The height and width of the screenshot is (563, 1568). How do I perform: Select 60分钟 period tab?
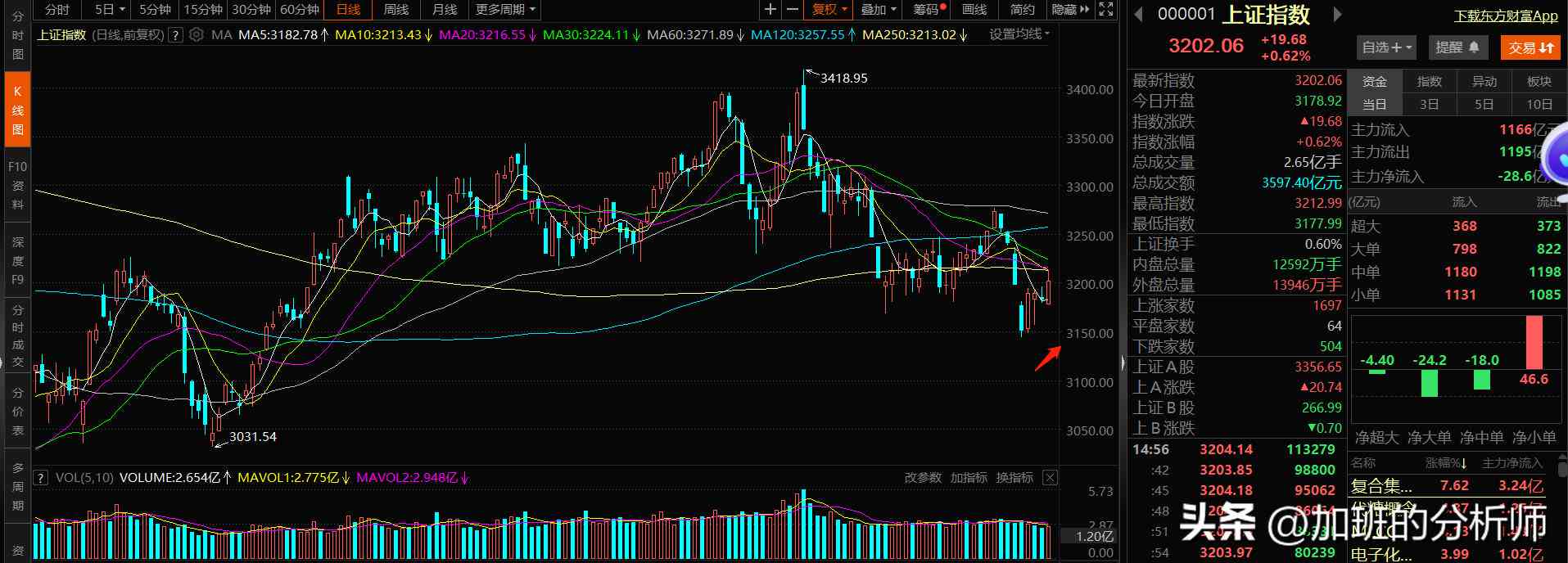click(300, 9)
